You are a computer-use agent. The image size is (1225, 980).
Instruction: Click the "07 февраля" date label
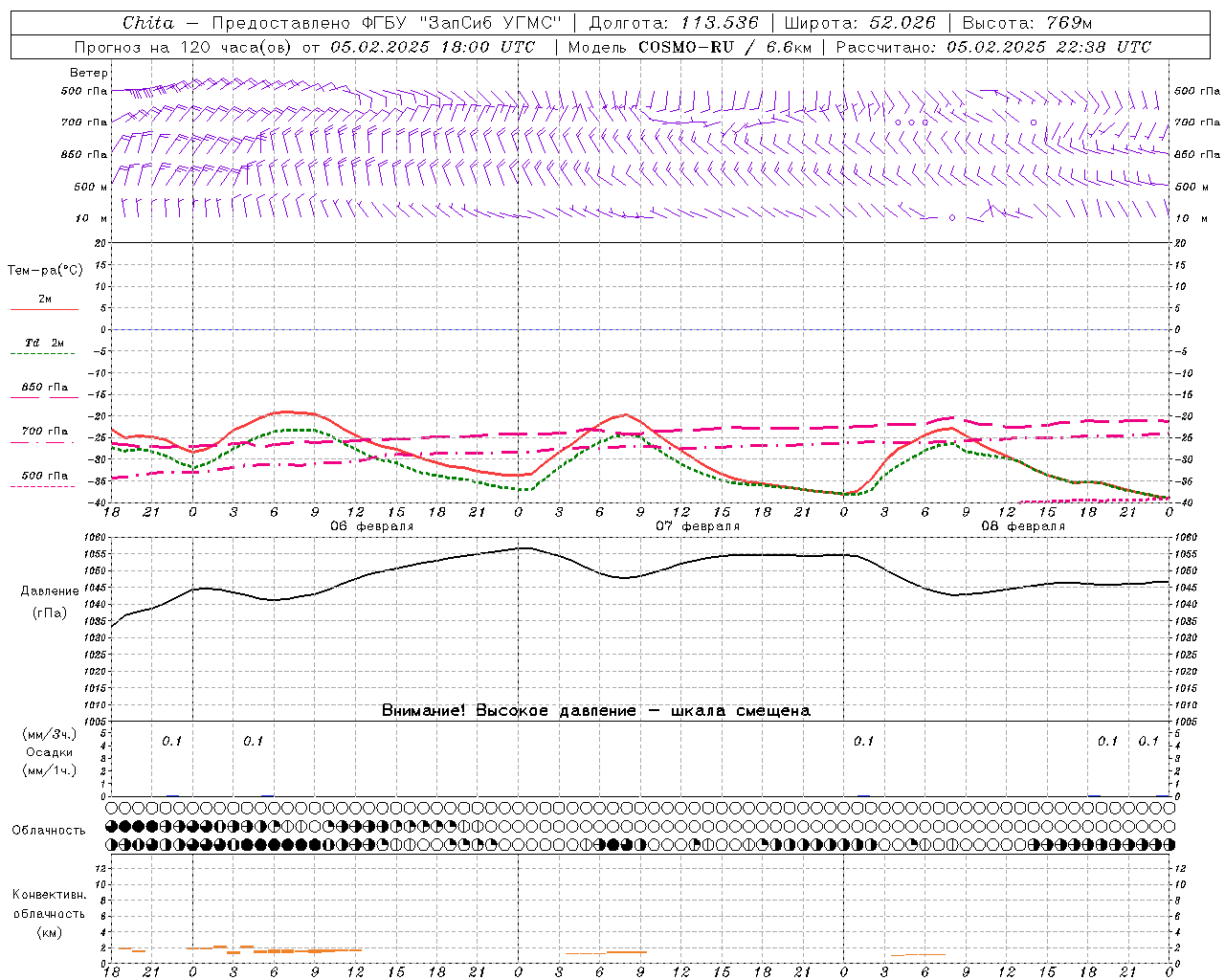[x=698, y=526]
